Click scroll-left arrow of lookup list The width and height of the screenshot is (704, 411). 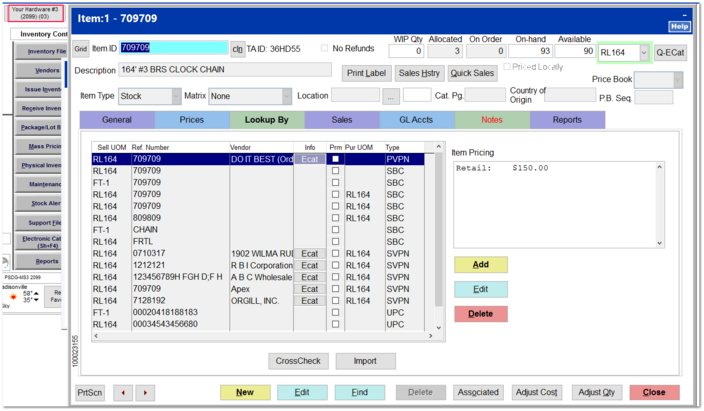[96, 336]
